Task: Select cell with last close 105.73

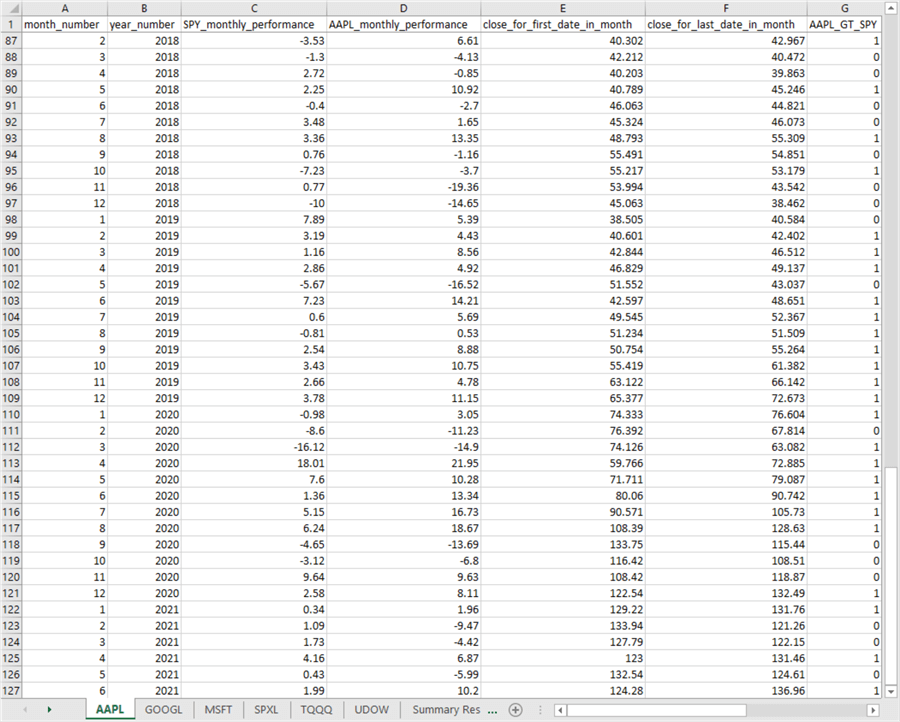Action: (726, 512)
